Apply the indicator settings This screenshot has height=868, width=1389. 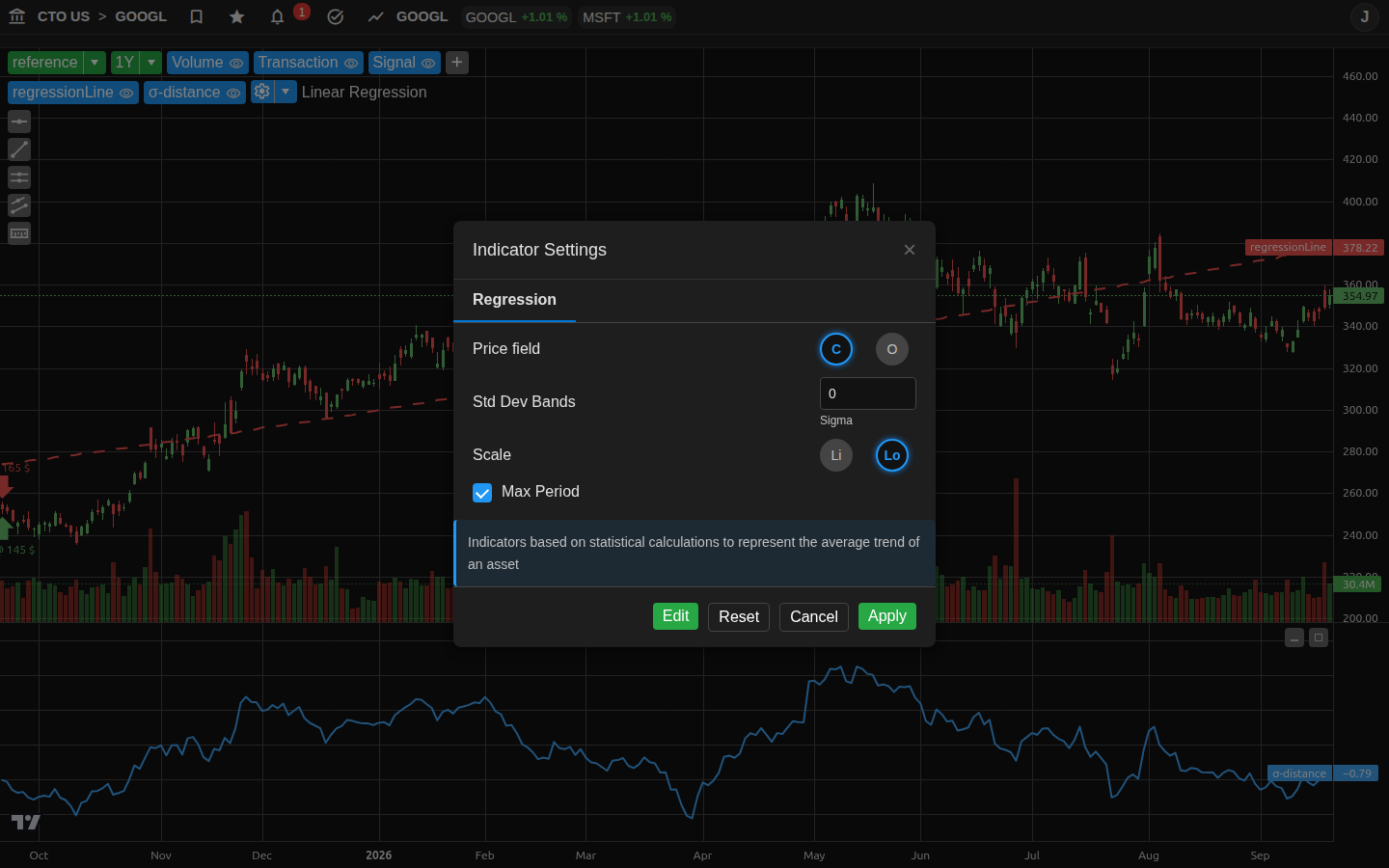coord(887,616)
